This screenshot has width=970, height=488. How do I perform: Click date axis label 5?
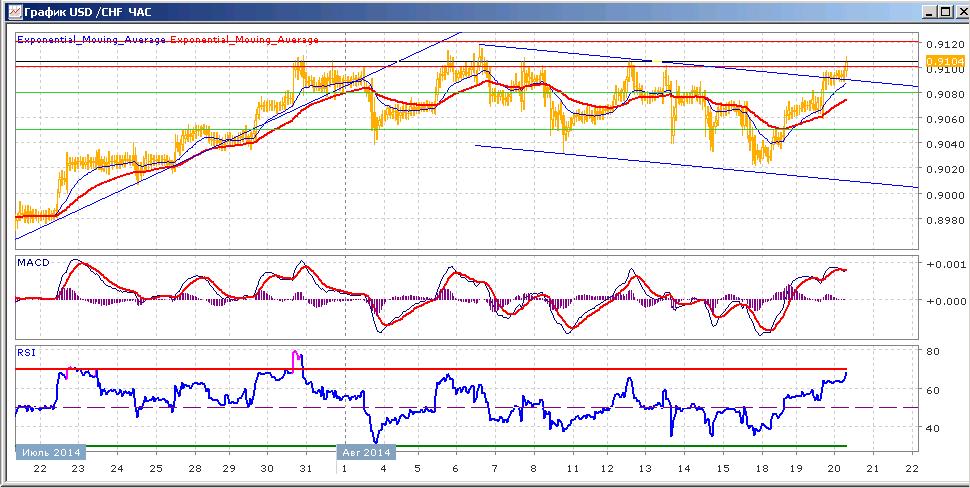[x=418, y=469]
